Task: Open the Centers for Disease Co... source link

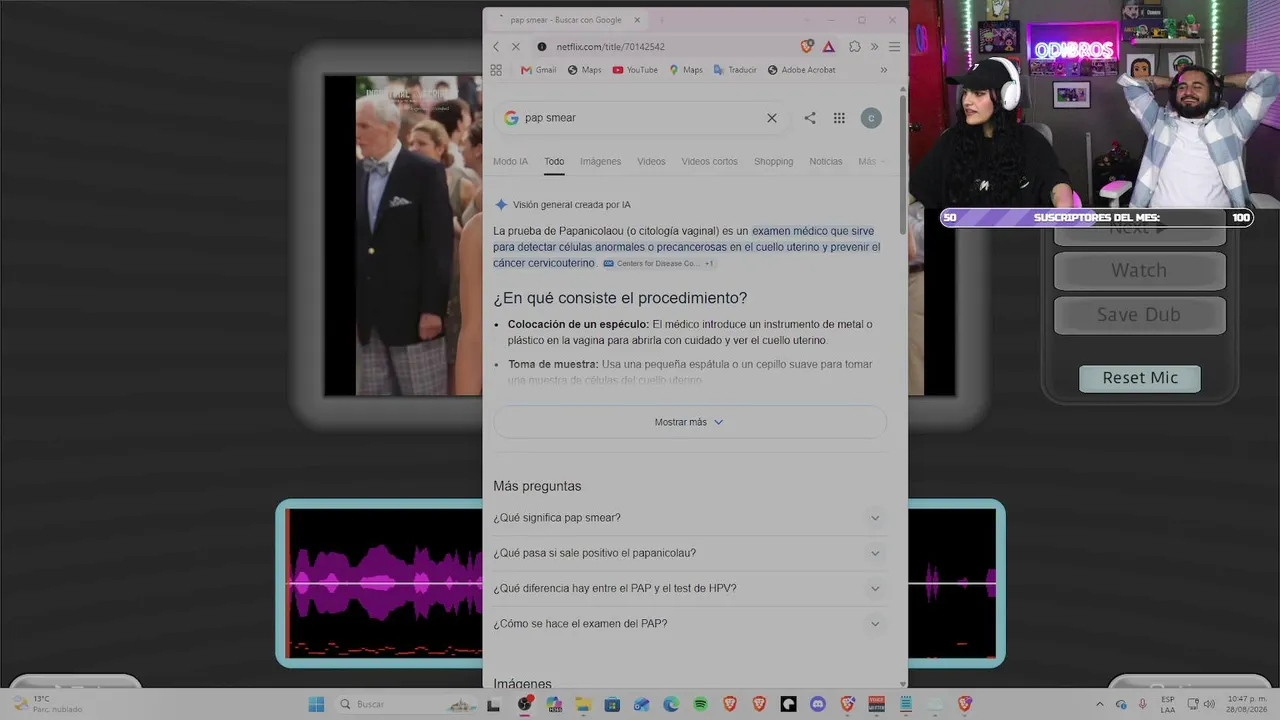Action: [x=650, y=263]
